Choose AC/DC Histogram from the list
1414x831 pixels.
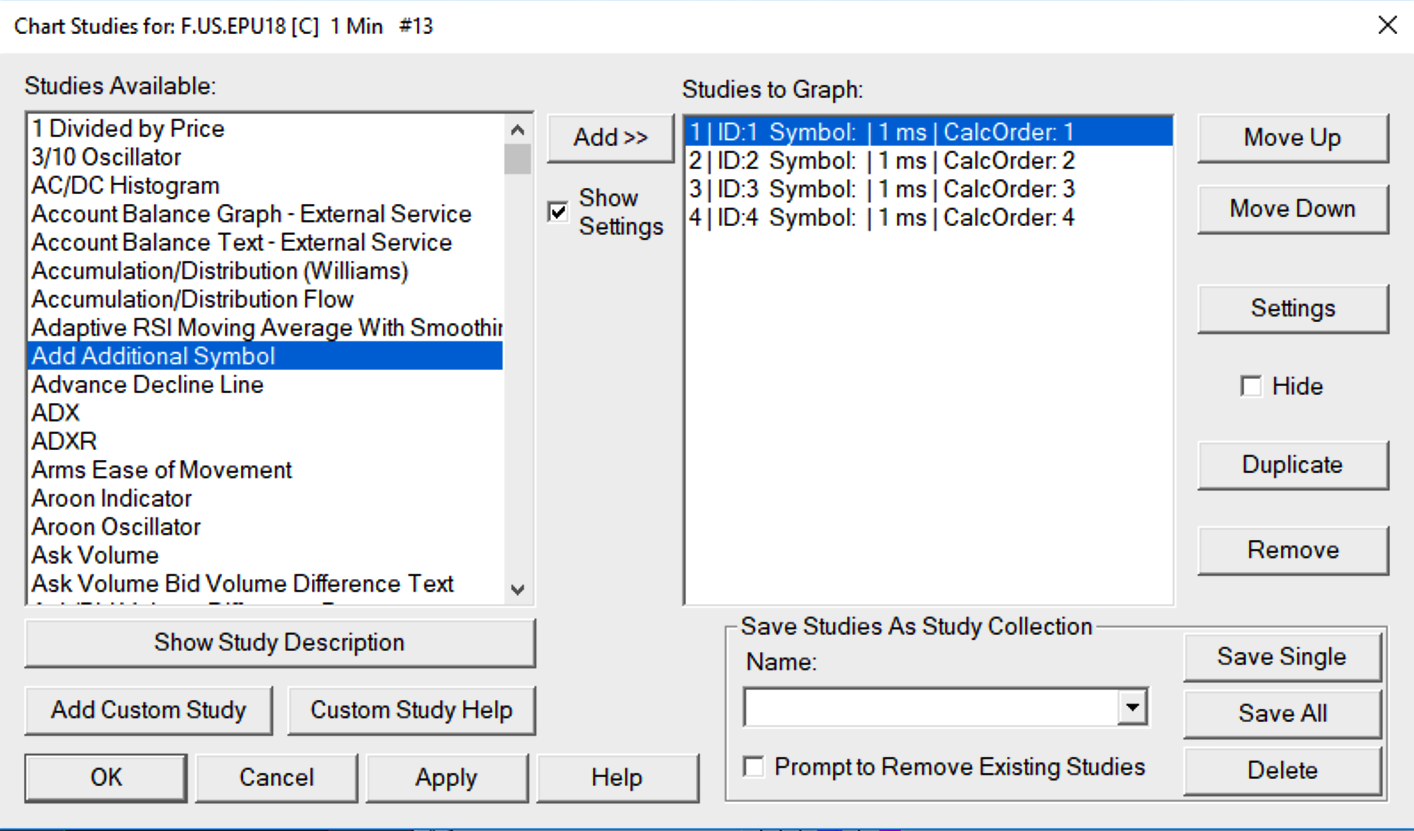pos(265,186)
